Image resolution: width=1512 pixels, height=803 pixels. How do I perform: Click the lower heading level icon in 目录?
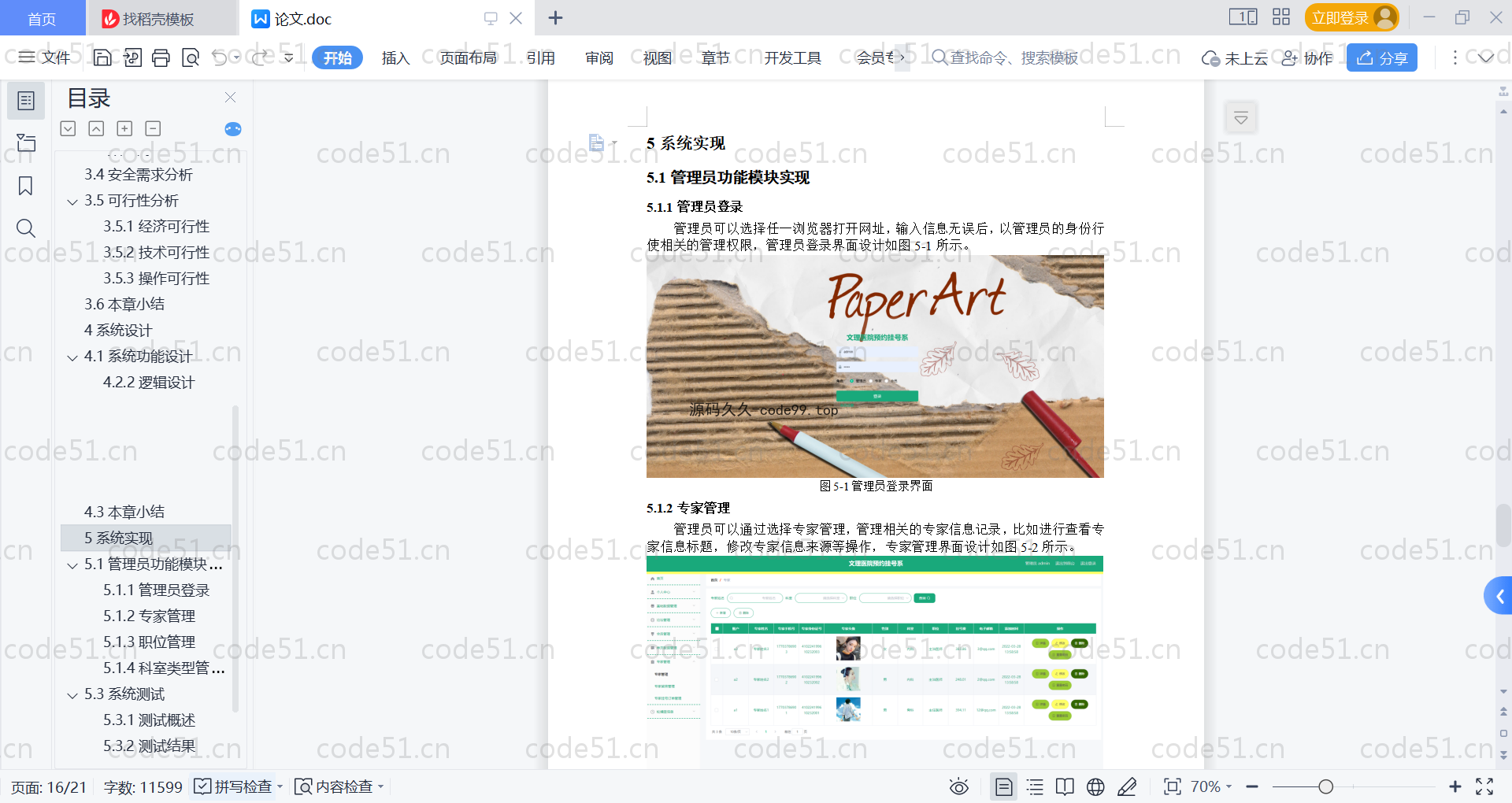pyautogui.click(x=68, y=128)
